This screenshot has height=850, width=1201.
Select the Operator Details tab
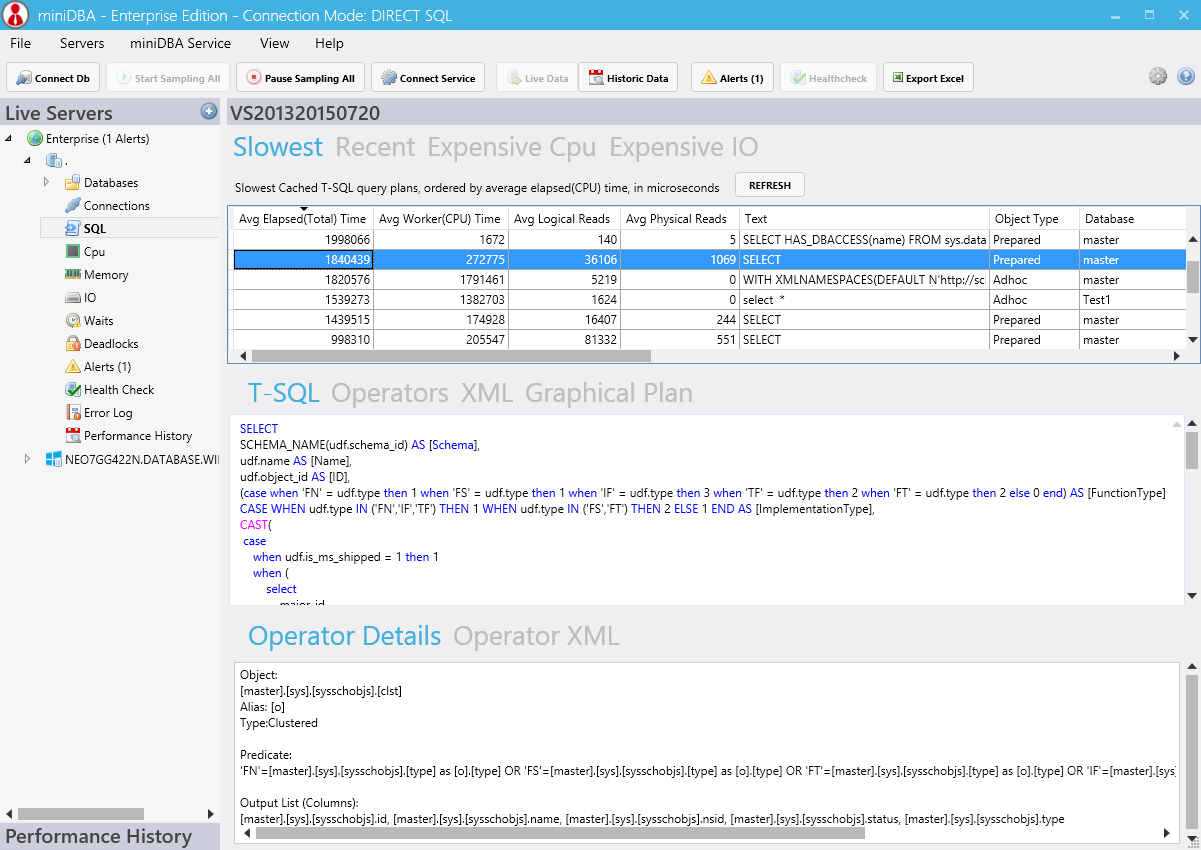pos(344,636)
